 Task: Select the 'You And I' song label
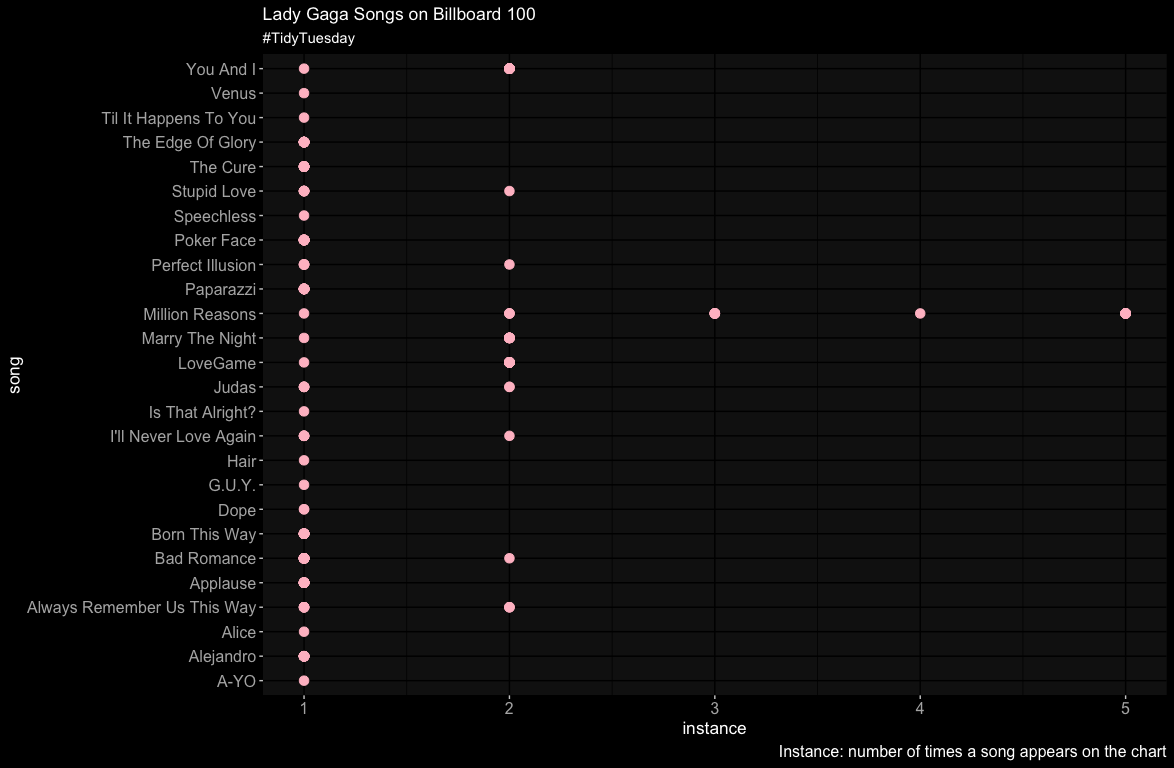click(x=221, y=69)
